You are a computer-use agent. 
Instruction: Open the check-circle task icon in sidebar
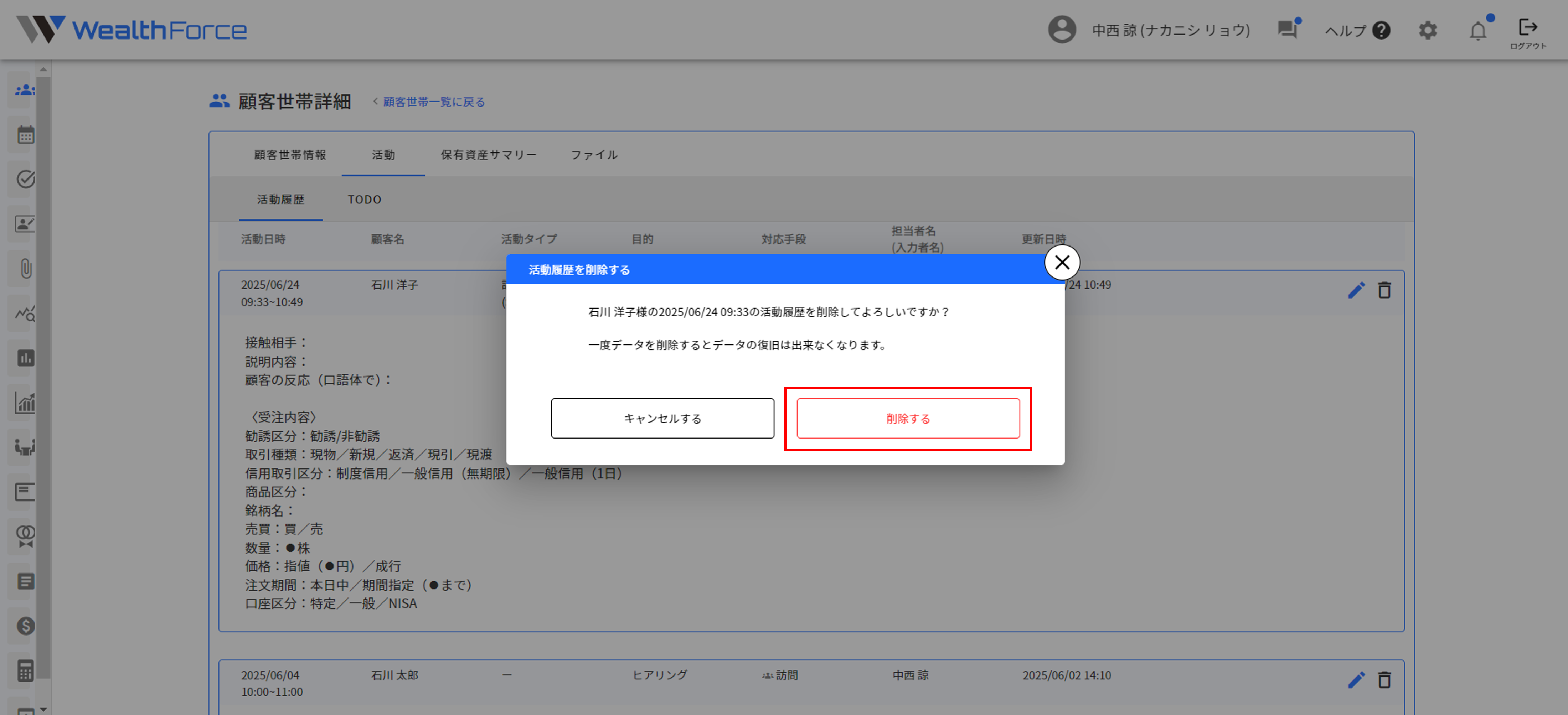[25, 179]
